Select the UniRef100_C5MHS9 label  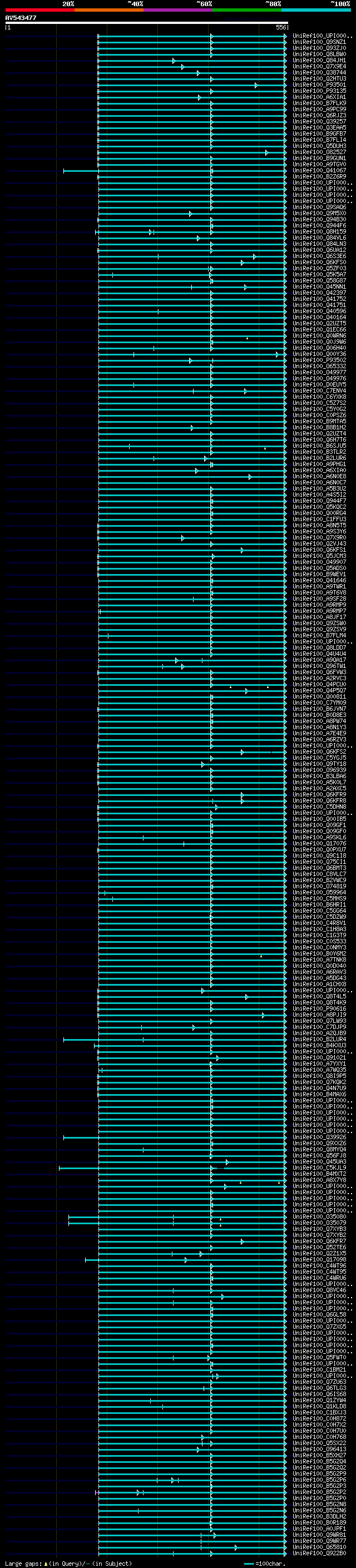point(319,898)
